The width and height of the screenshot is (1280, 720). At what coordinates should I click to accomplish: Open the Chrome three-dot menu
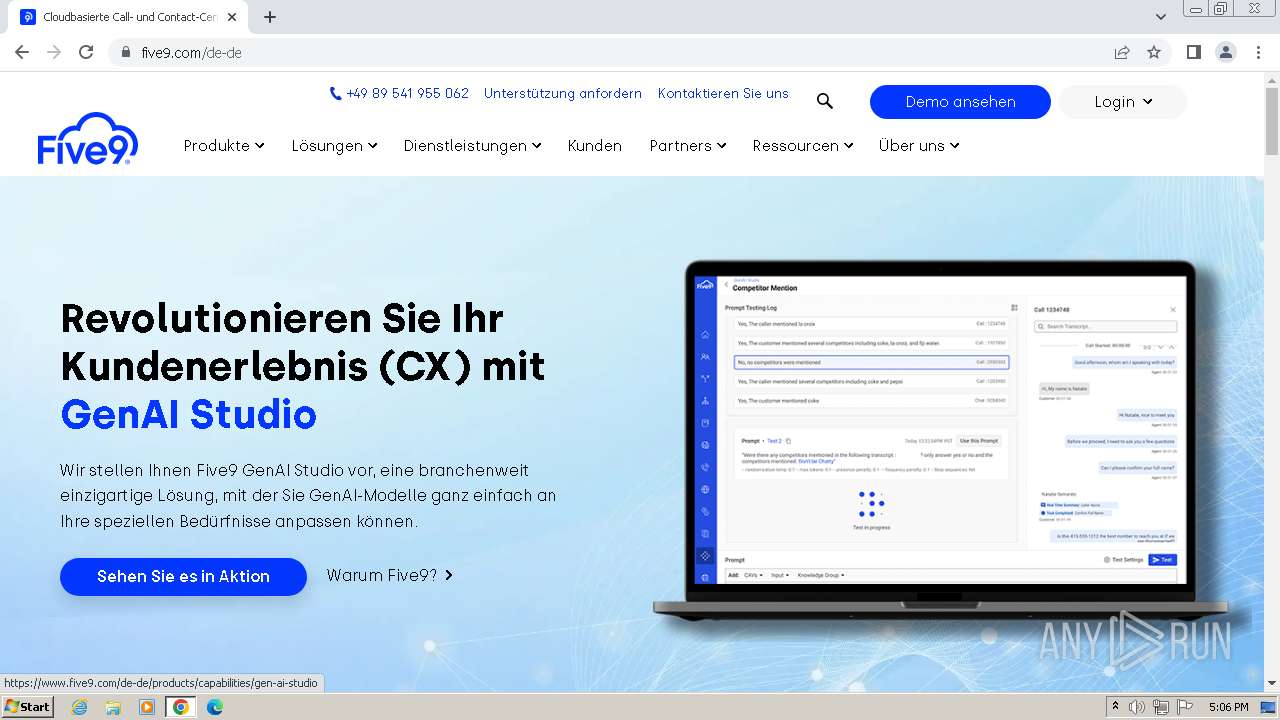pos(1258,52)
